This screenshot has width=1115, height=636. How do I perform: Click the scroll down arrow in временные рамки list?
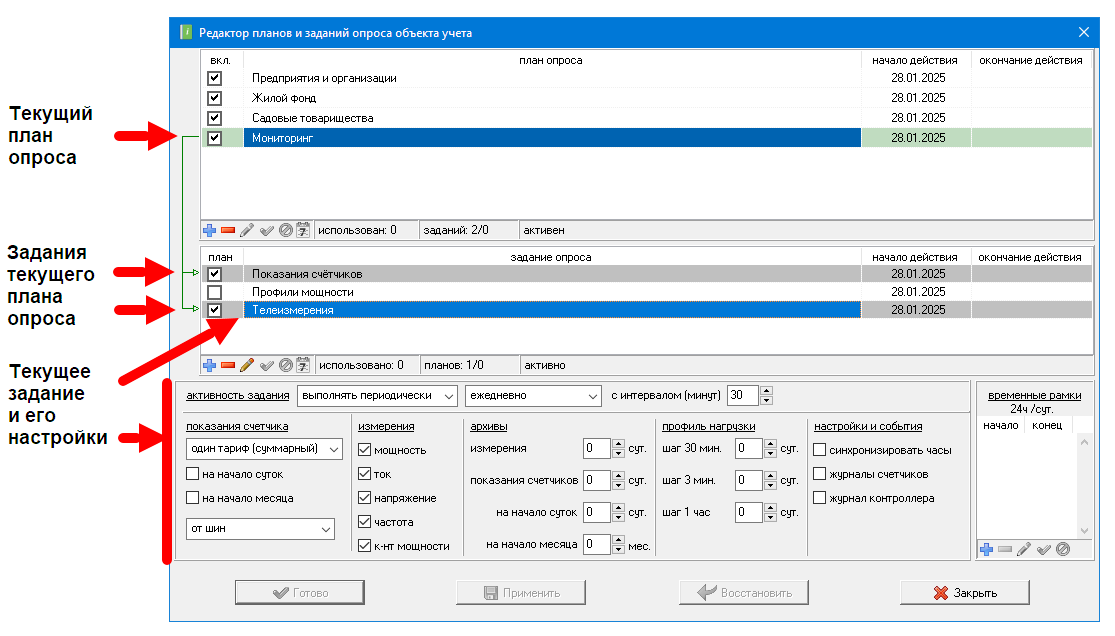[x=1084, y=531]
